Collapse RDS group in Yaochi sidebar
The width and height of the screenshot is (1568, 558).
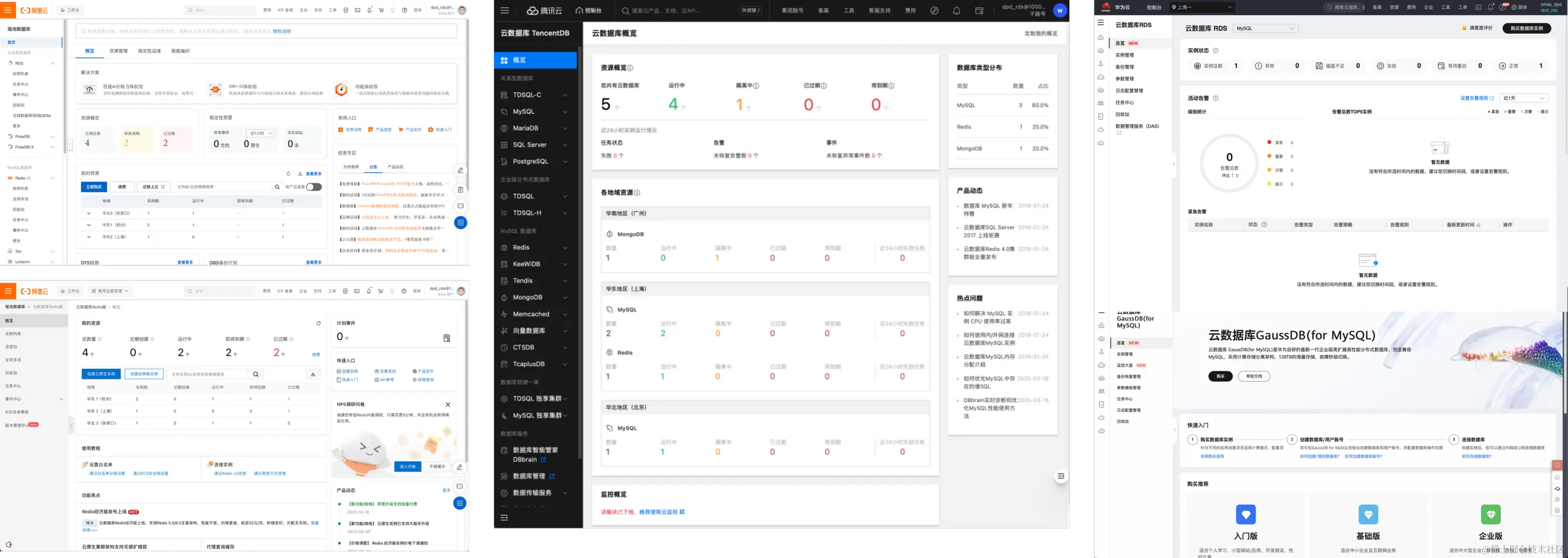coord(52,63)
